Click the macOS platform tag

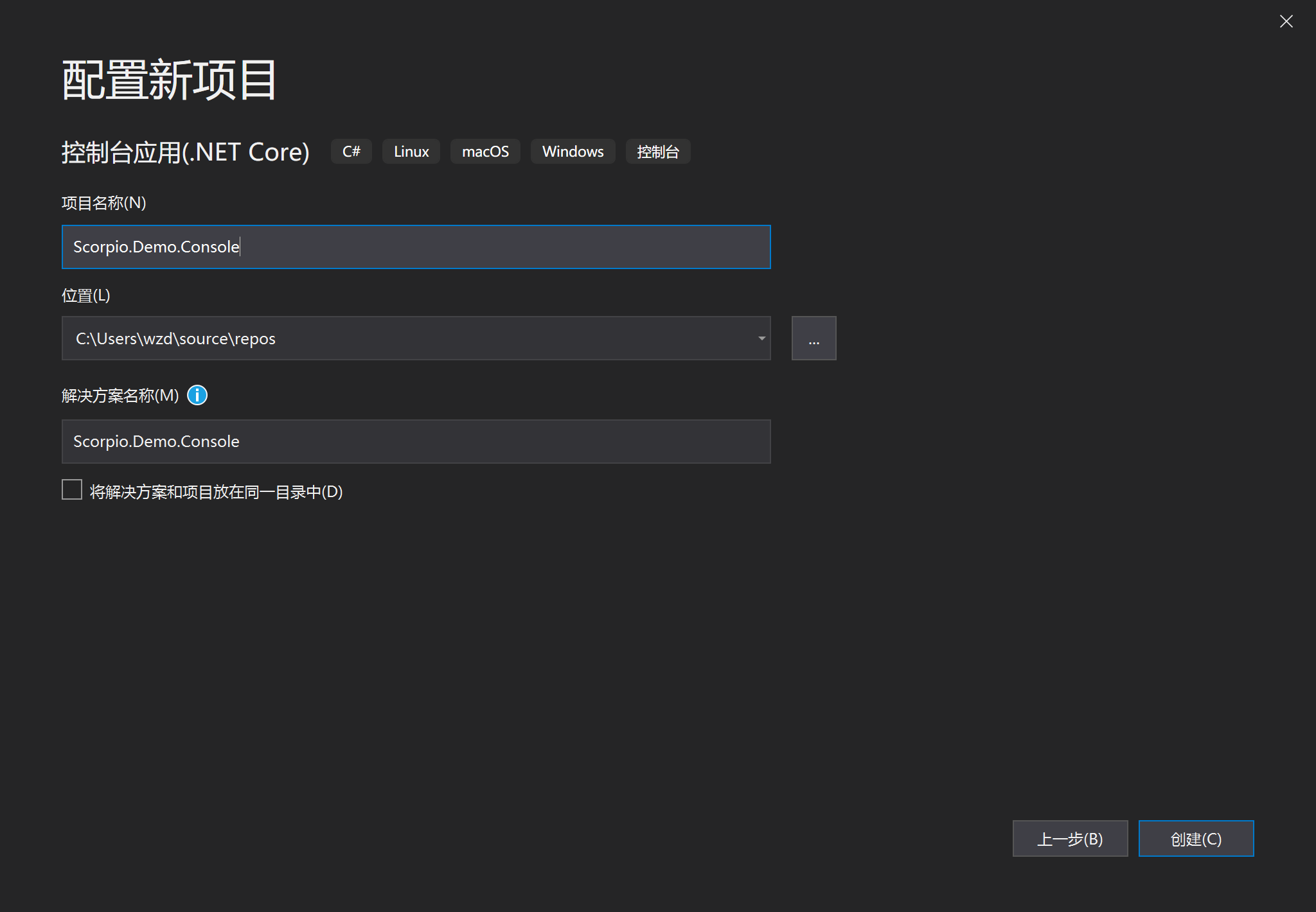click(485, 152)
